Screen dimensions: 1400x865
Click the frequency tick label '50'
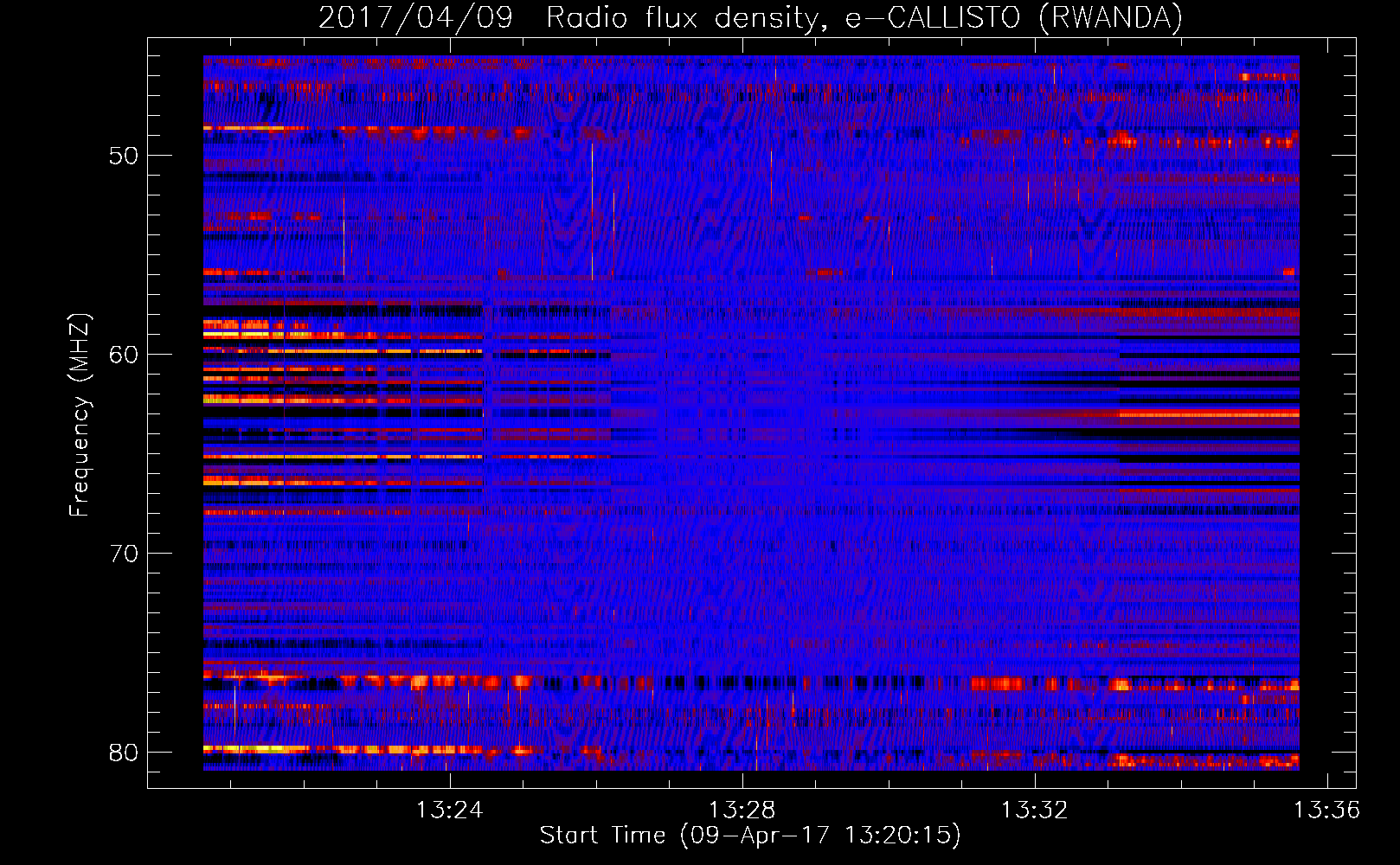[124, 156]
